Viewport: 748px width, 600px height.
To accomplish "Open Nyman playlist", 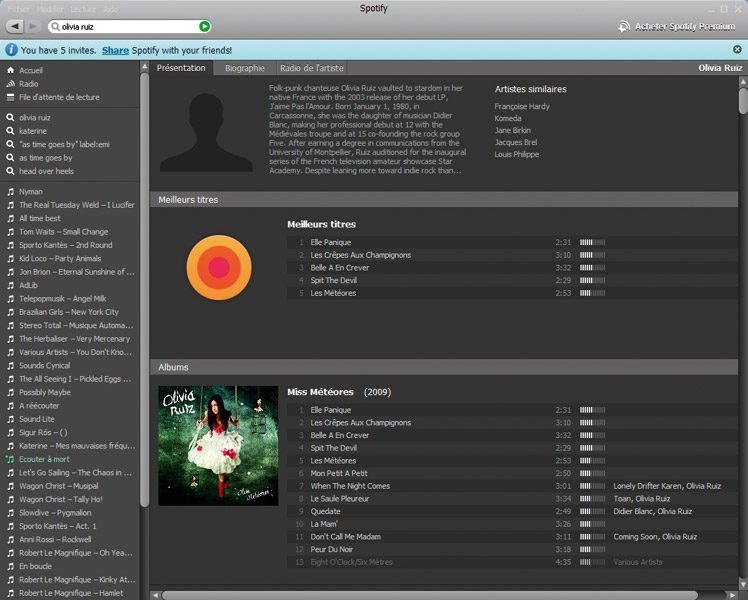I will [x=31, y=191].
